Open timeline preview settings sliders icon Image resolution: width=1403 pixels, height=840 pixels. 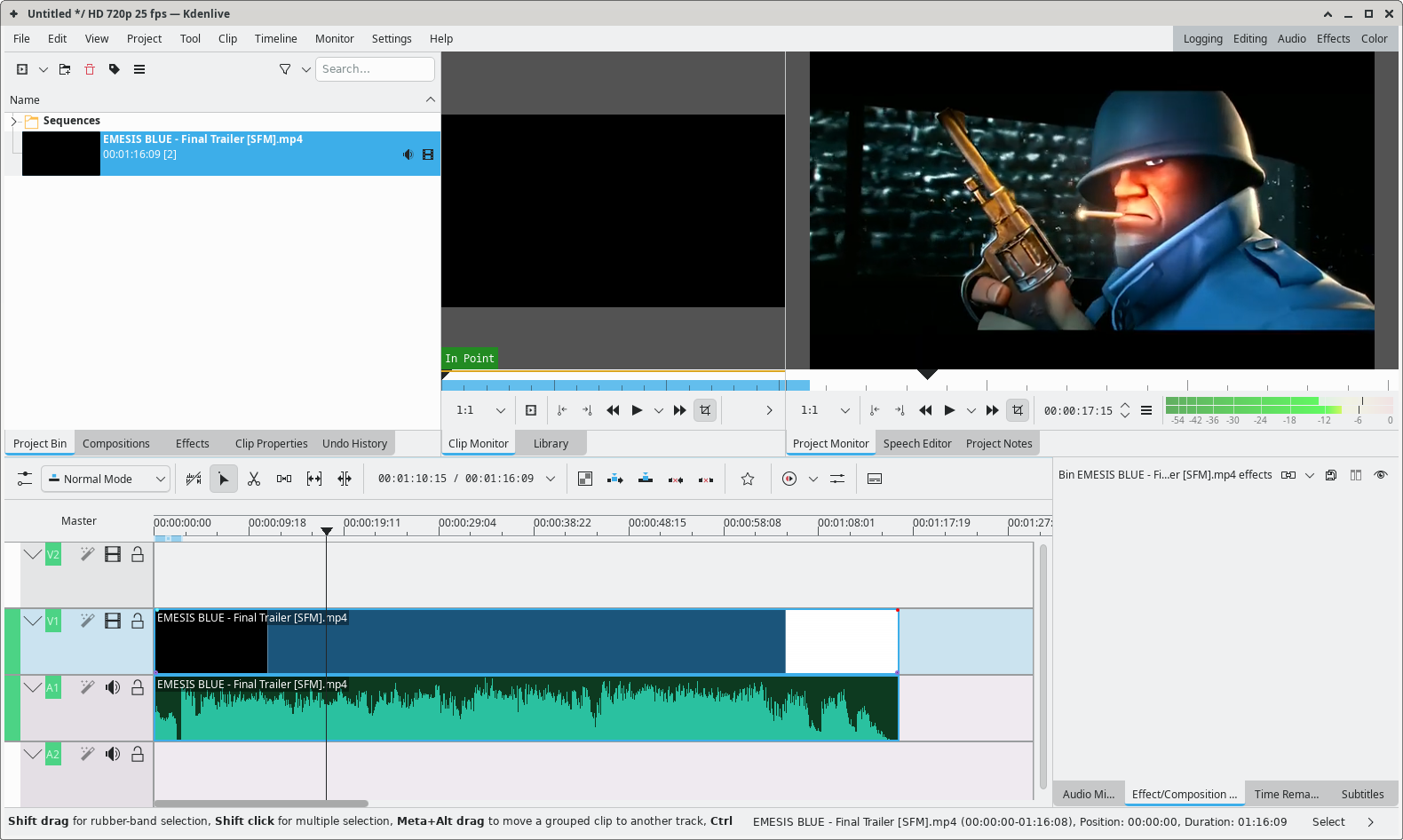(837, 479)
